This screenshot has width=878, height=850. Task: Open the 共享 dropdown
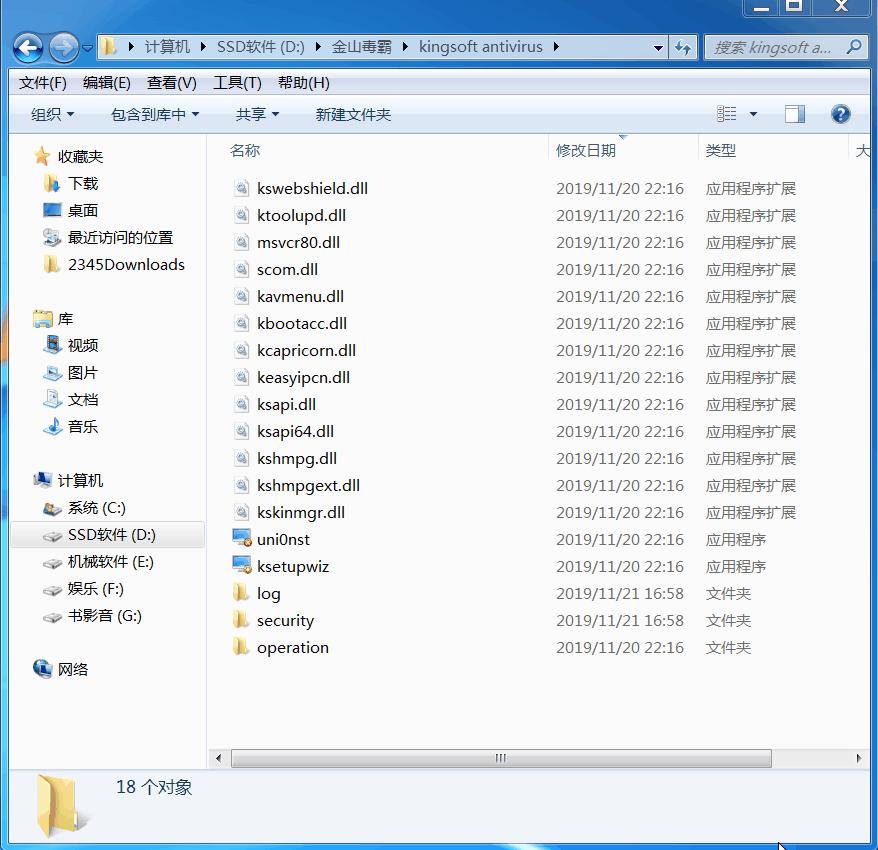click(x=257, y=114)
